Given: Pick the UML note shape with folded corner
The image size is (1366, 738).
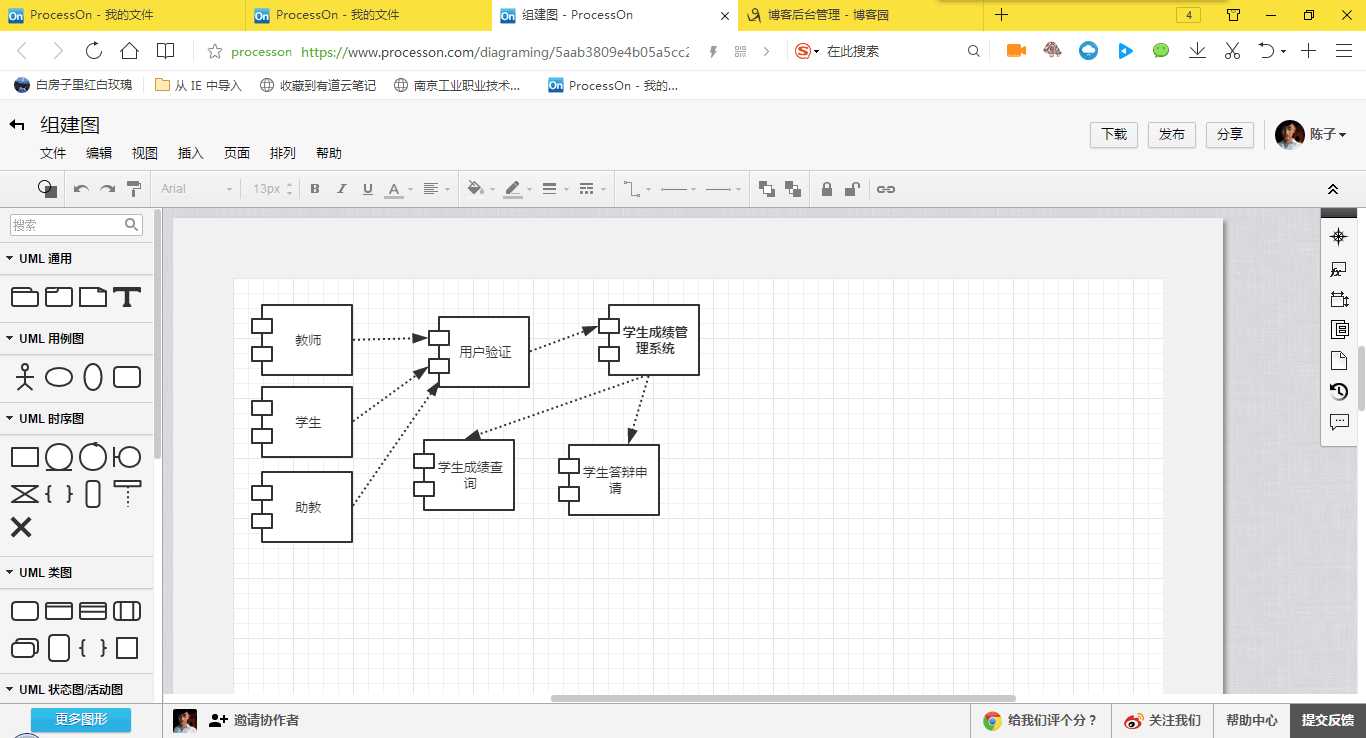Looking at the screenshot, I should point(93,297).
